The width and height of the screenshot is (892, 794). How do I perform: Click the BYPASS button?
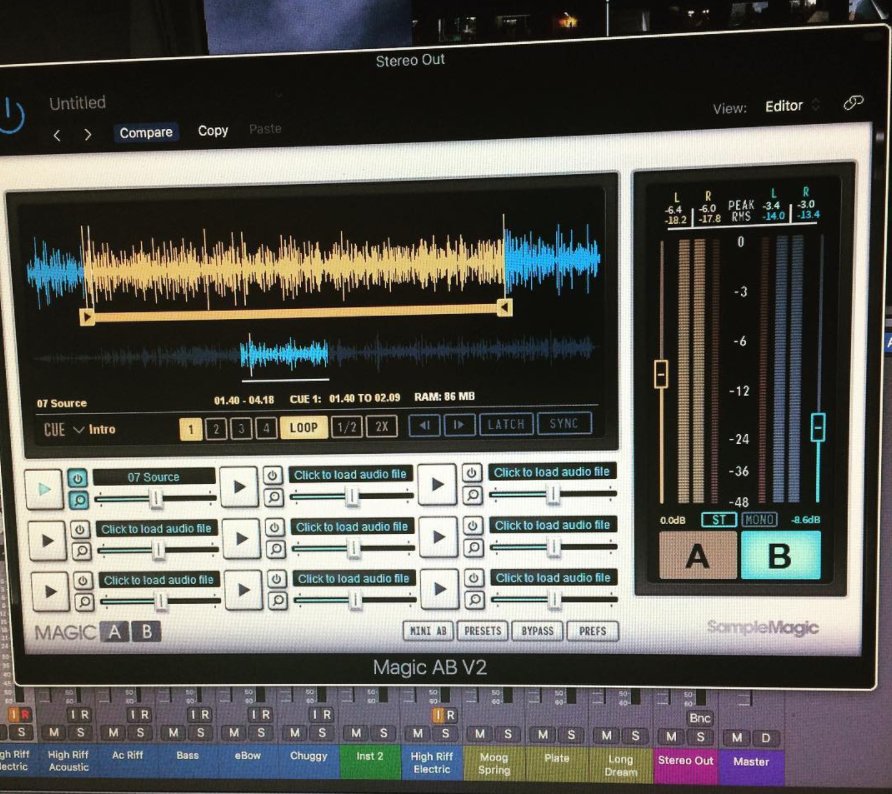click(x=537, y=631)
